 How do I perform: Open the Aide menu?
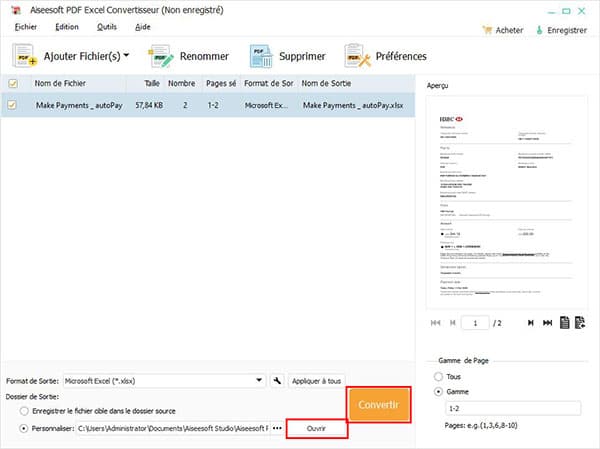143,27
